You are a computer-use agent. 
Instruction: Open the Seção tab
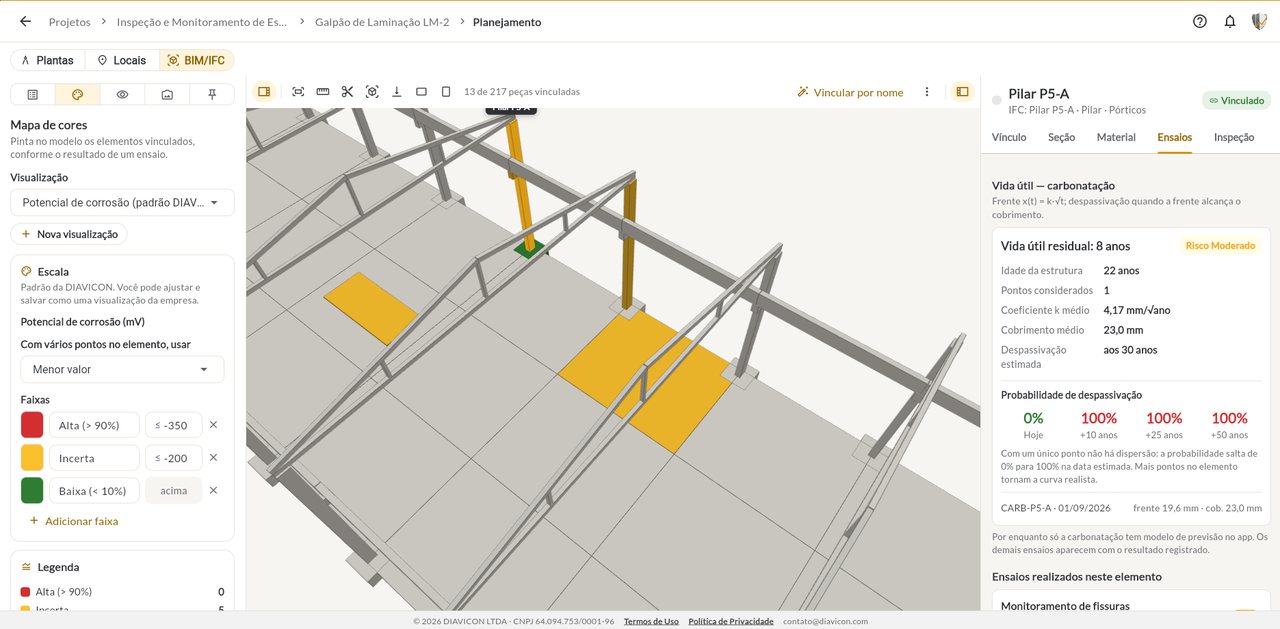pyautogui.click(x=1061, y=137)
